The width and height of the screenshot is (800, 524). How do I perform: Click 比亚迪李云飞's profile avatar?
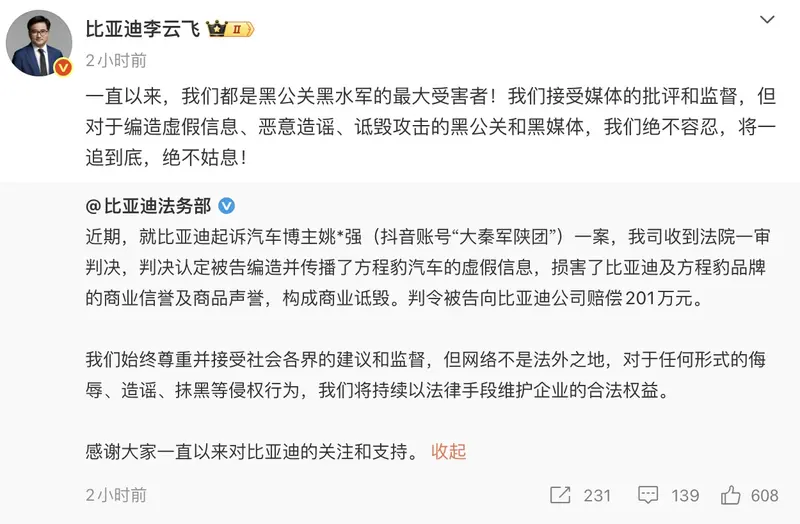[x=40, y=44]
